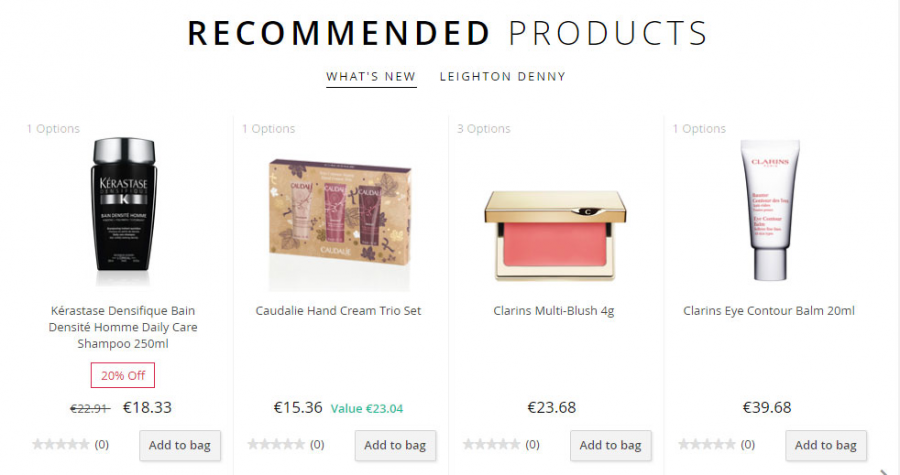Click the 20% Off badge
This screenshot has width=900, height=475.
(x=123, y=375)
